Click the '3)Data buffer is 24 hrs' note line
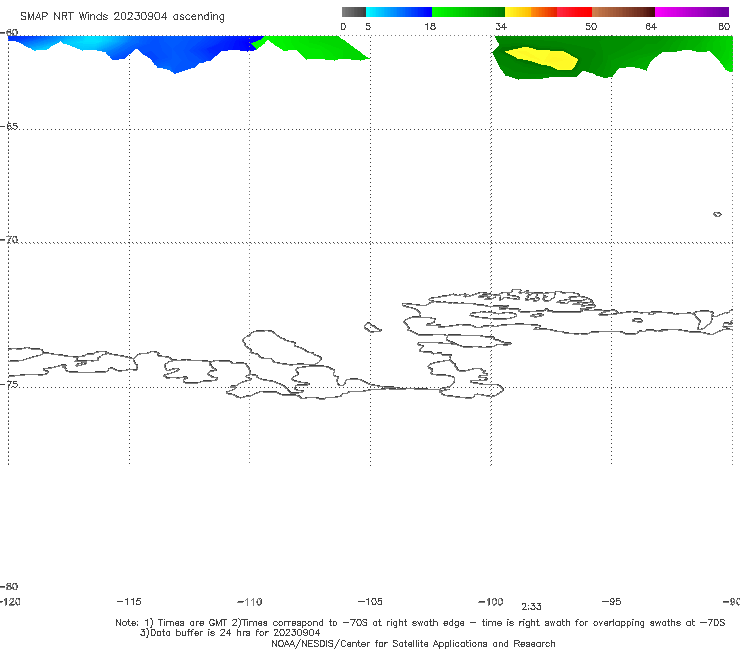The image size is (740, 650). pyautogui.click(x=230, y=633)
